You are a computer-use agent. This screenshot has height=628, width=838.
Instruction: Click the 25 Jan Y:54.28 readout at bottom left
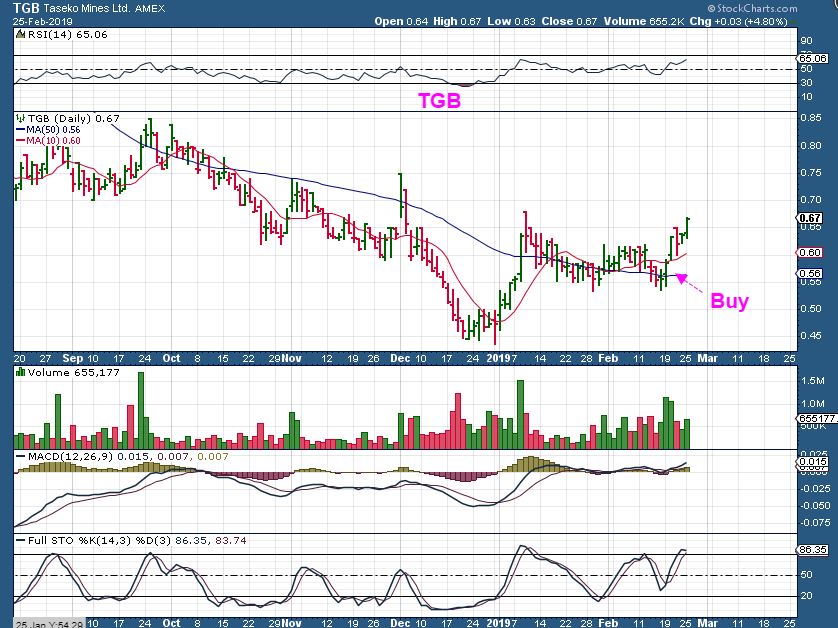click(49, 624)
